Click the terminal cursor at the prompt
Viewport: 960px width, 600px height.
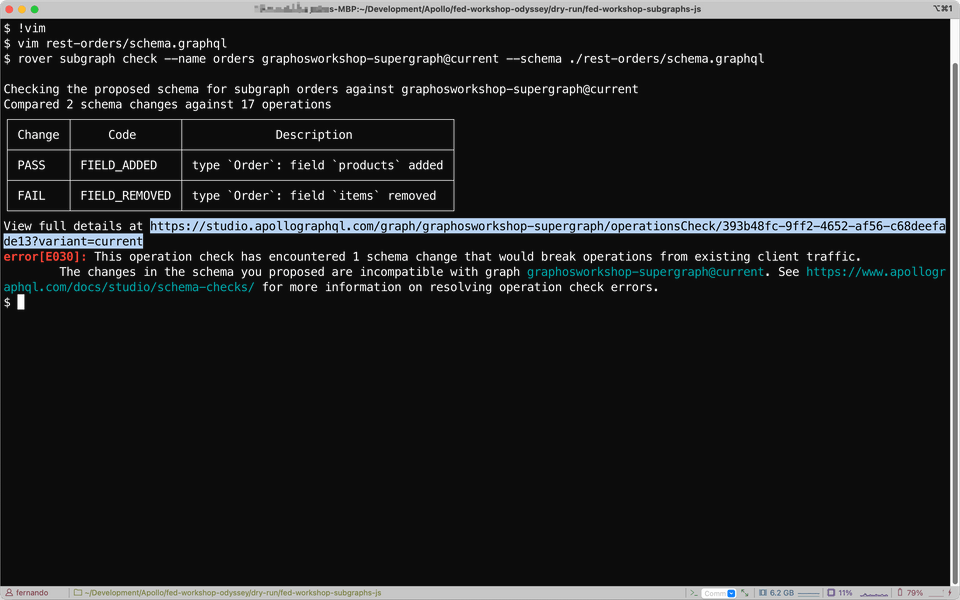click(x=21, y=302)
